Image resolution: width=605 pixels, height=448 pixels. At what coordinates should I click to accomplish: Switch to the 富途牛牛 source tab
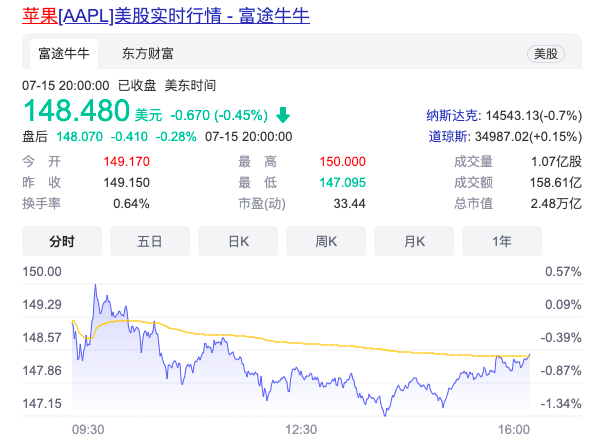64,54
